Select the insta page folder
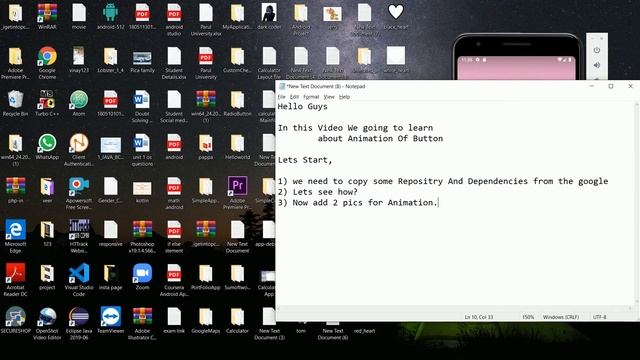Image resolution: width=640 pixels, height=360 pixels. 110,277
